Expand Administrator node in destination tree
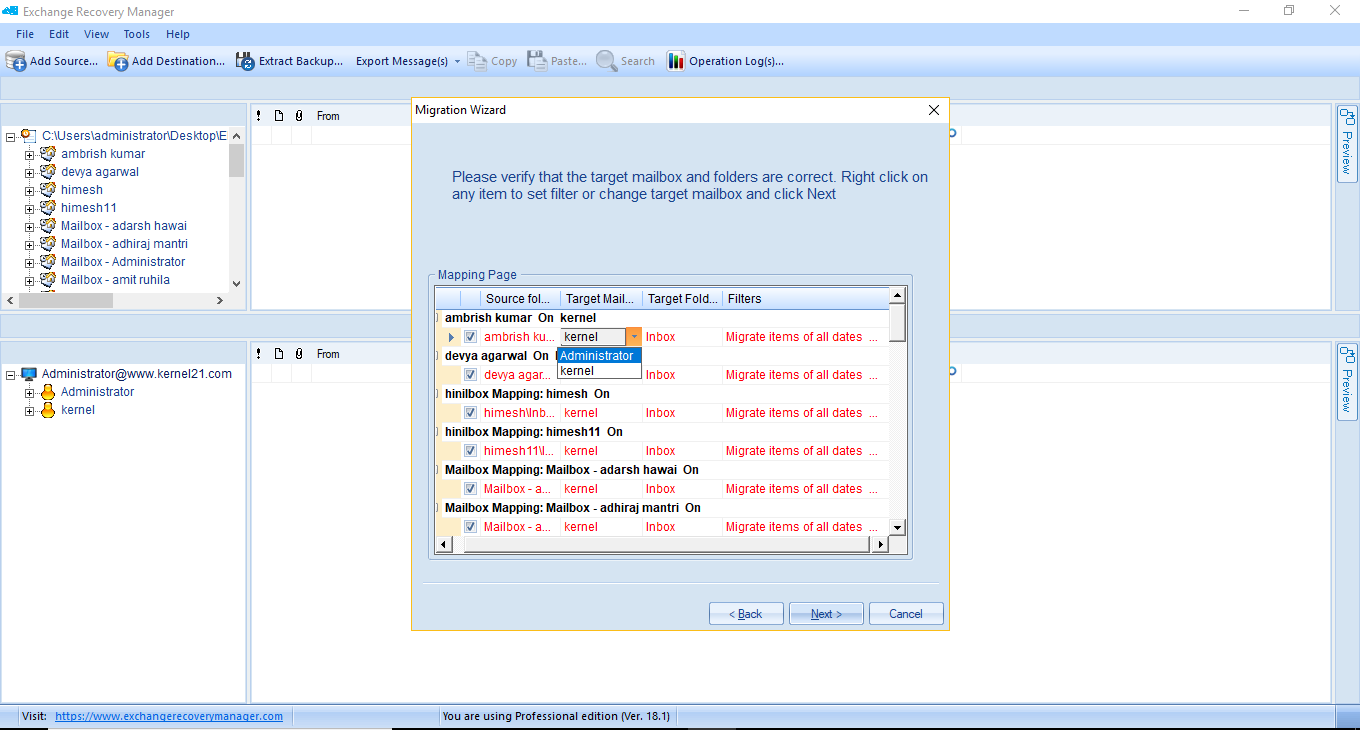The image size is (1366, 730). click(x=30, y=392)
